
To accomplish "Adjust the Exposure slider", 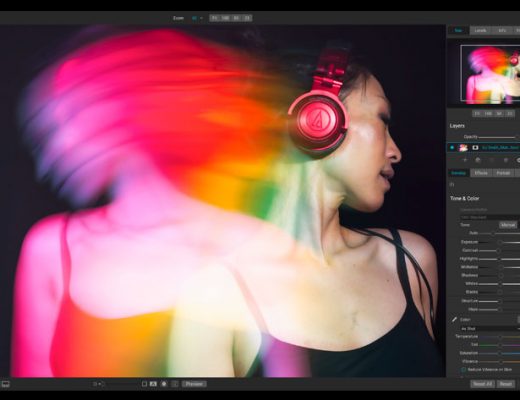I will coord(500,242).
